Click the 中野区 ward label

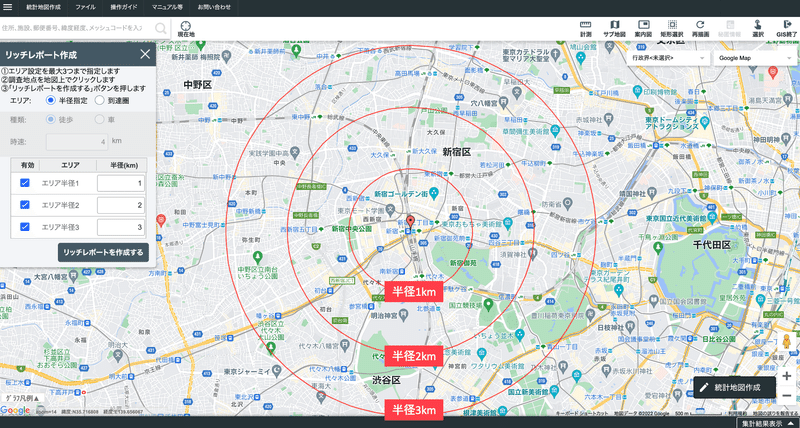coord(197,84)
